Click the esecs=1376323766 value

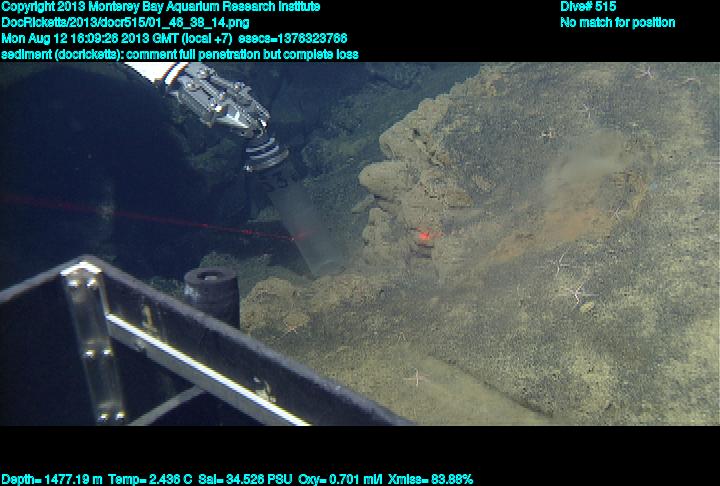coord(293,38)
